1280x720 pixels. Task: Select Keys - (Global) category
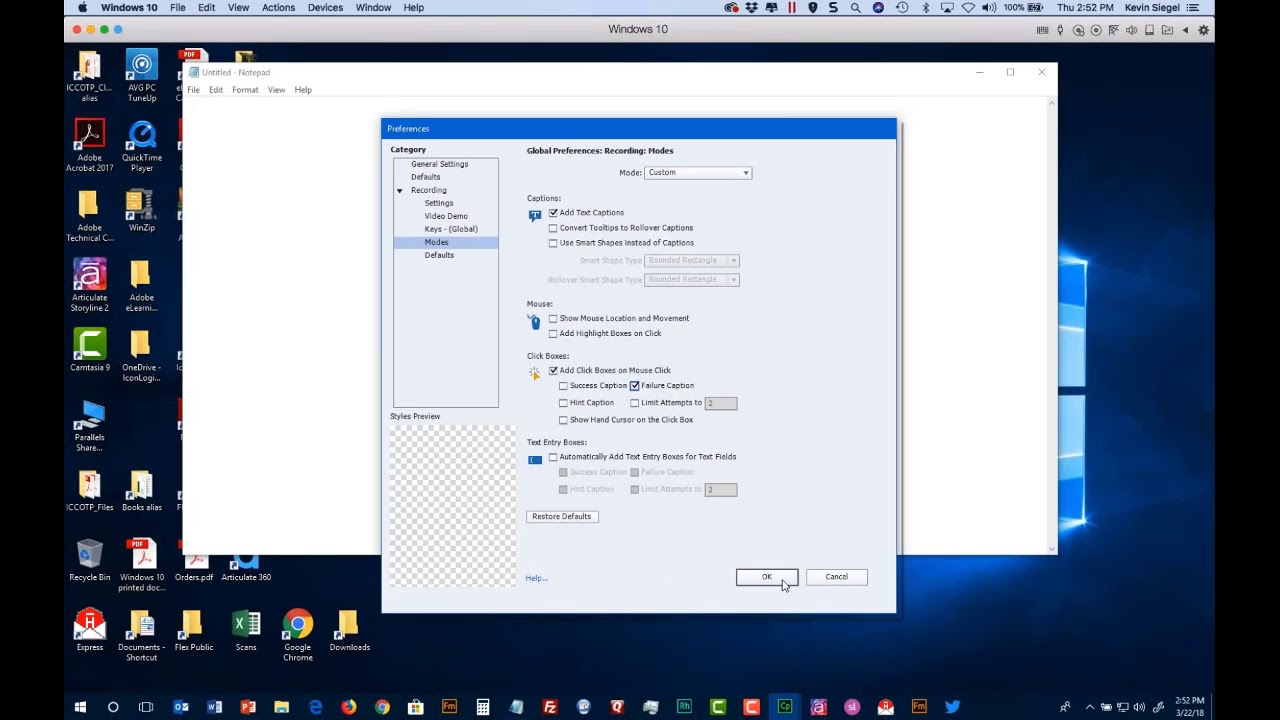451,229
